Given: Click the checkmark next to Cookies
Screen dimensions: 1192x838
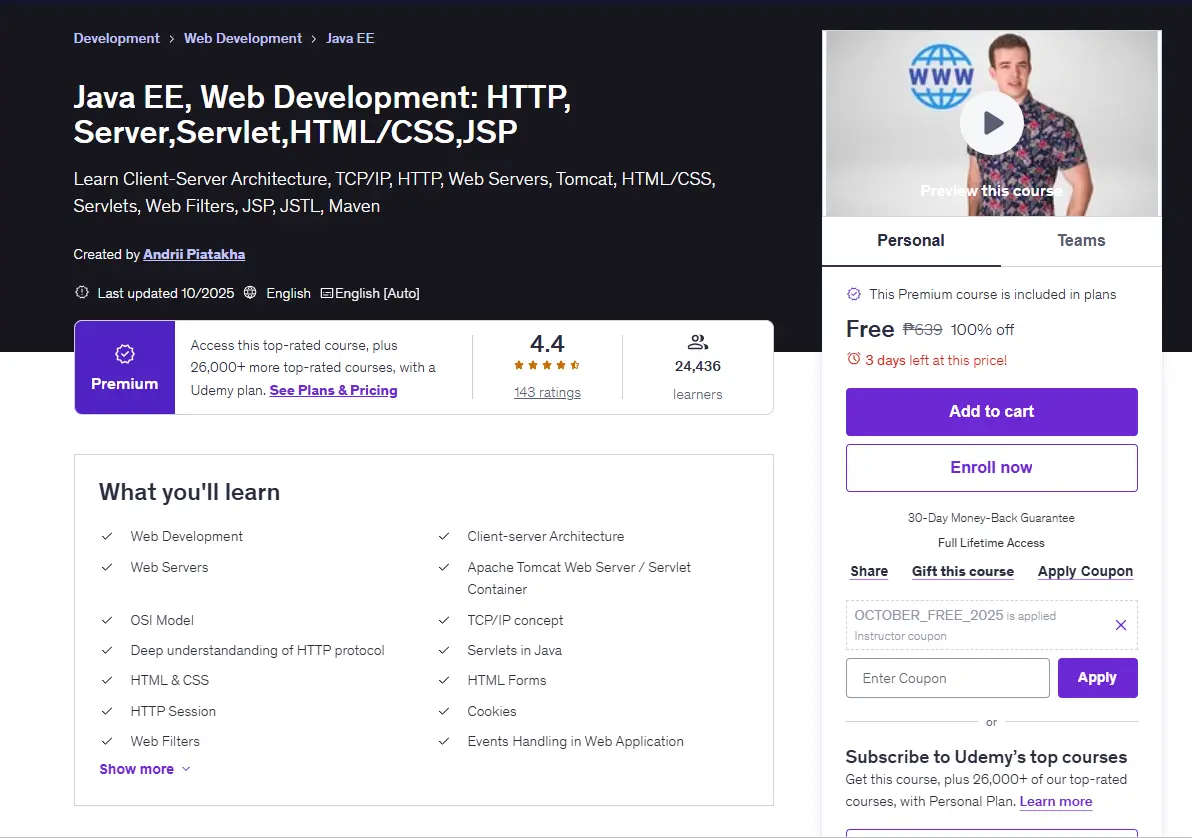Looking at the screenshot, I should pos(444,711).
